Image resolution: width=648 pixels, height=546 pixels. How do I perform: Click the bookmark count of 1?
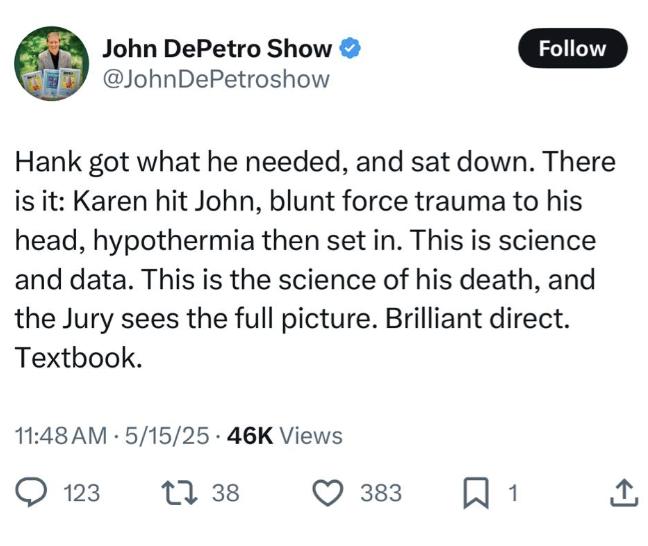[513, 492]
